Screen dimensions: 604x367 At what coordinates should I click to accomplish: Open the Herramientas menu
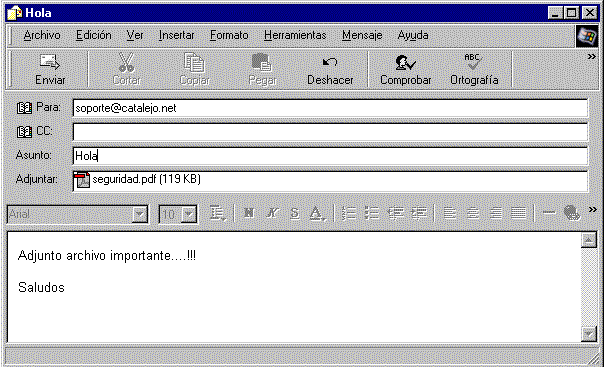click(295, 35)
